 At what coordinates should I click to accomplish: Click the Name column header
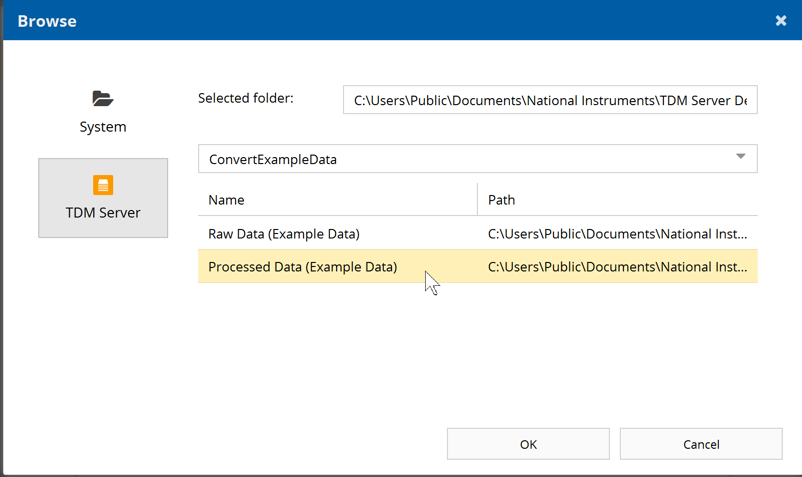point(227,200)
